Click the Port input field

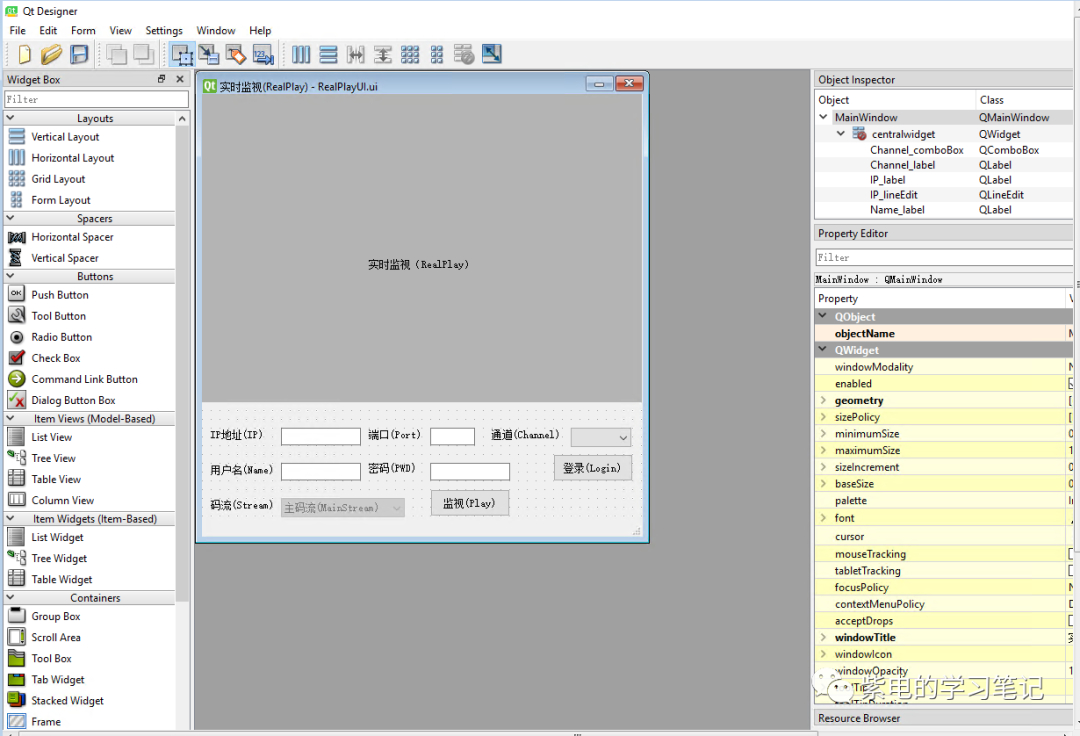coord(453,437)
